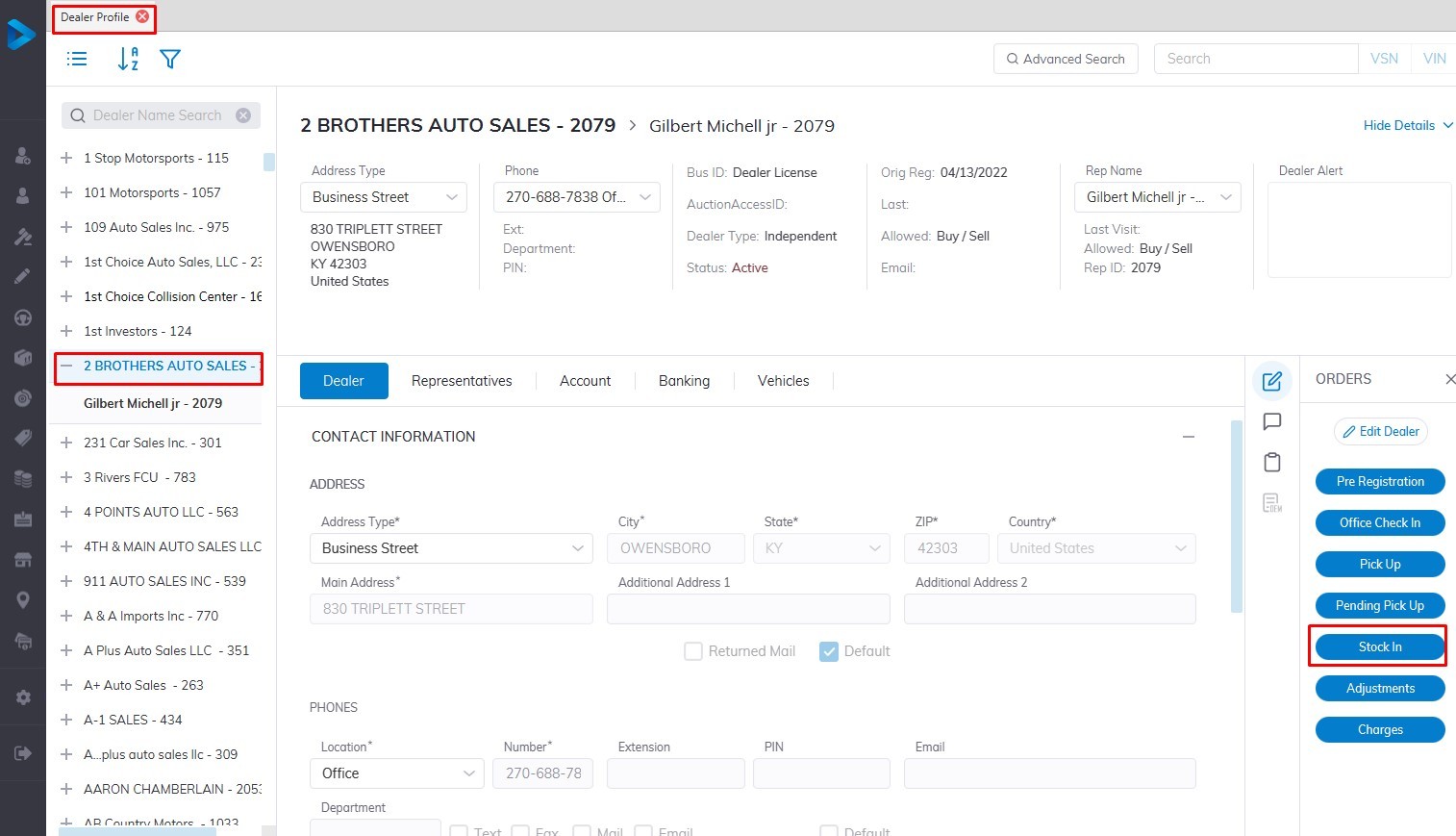Open the comments chat bubble icon
Image resolution: width=1456 pixels, height=836 pixels.
coord(1271,421)
